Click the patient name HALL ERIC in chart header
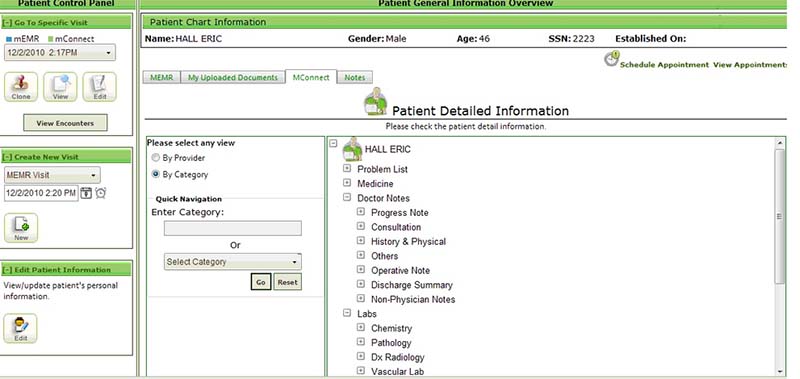800x379 pixels. click(198, 39)
